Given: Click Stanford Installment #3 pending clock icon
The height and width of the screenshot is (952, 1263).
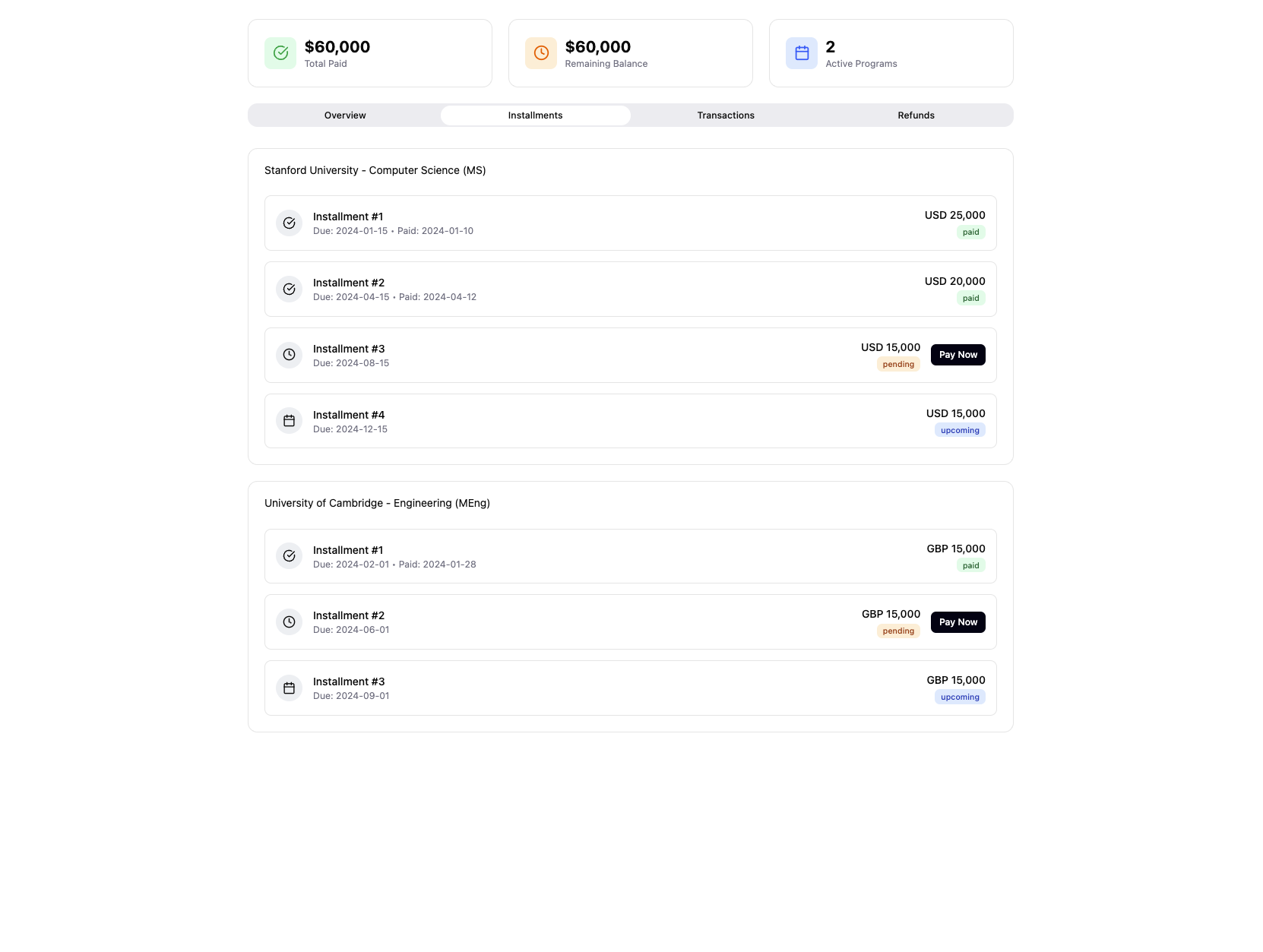Looking at the screenshot, I should click(x=289, y=355).
